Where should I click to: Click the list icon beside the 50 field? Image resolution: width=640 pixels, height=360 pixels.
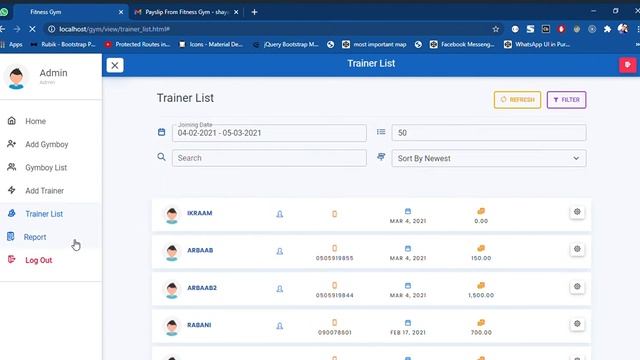tap(381, 132)
